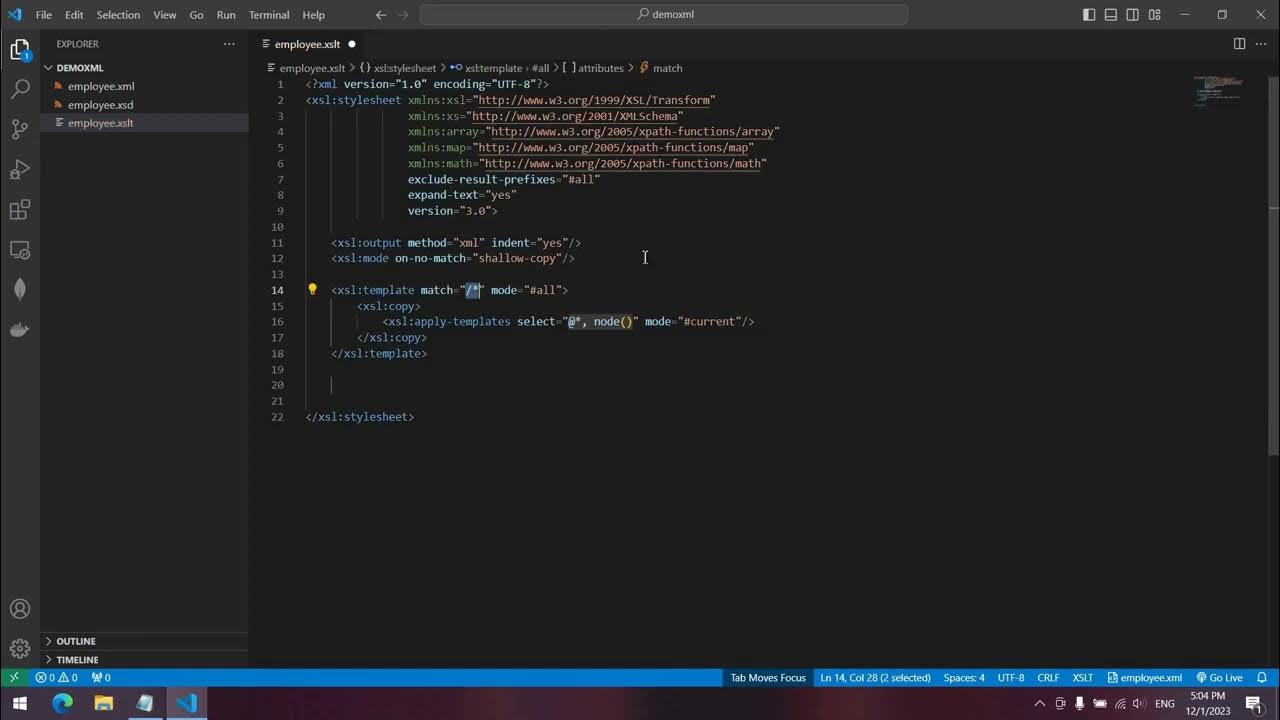Click the ports forwarded status indicator
Viewport: 1280px width, 720px height.
coord(101,677)
